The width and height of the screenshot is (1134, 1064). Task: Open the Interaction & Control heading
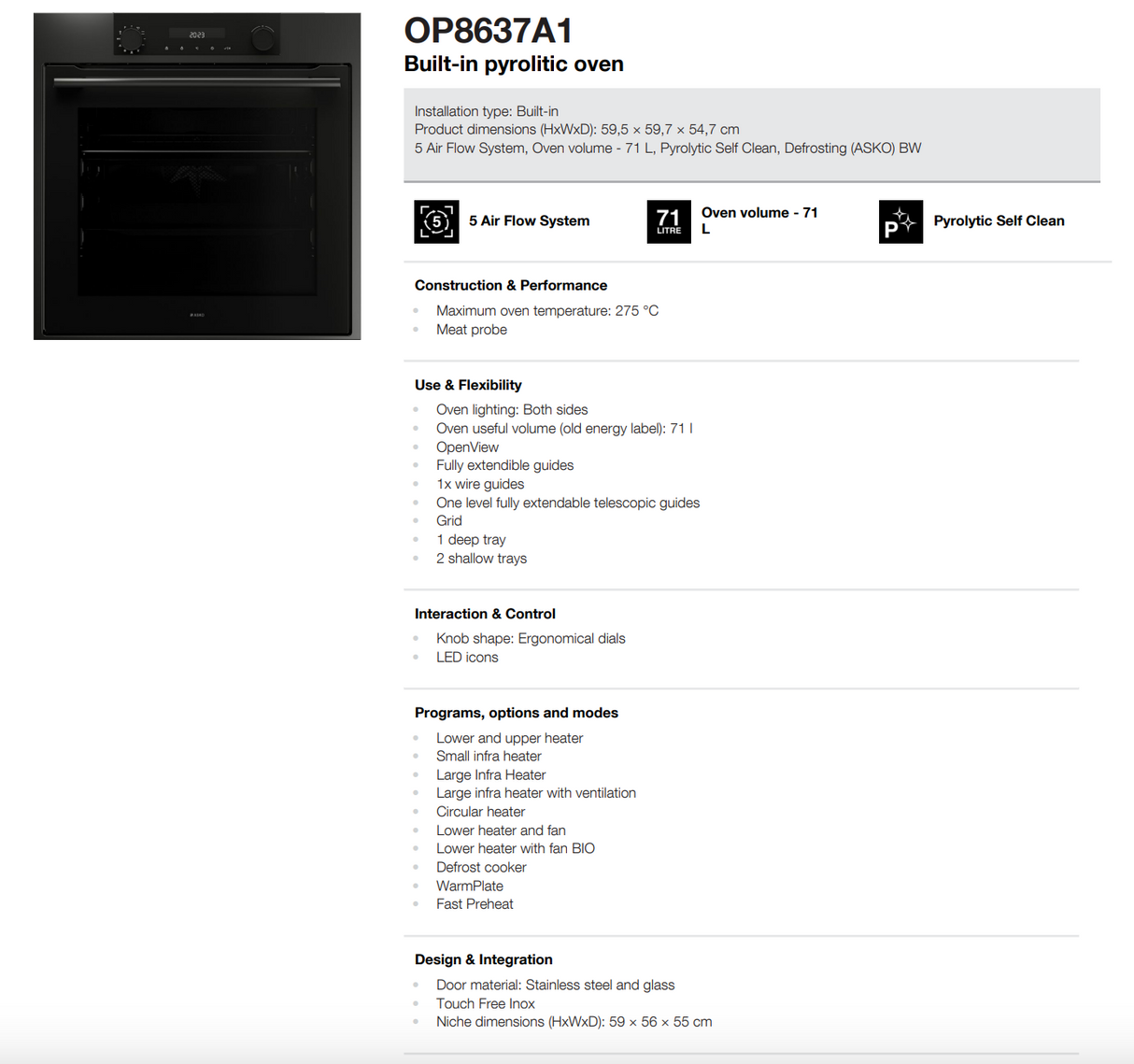[485, 614]
